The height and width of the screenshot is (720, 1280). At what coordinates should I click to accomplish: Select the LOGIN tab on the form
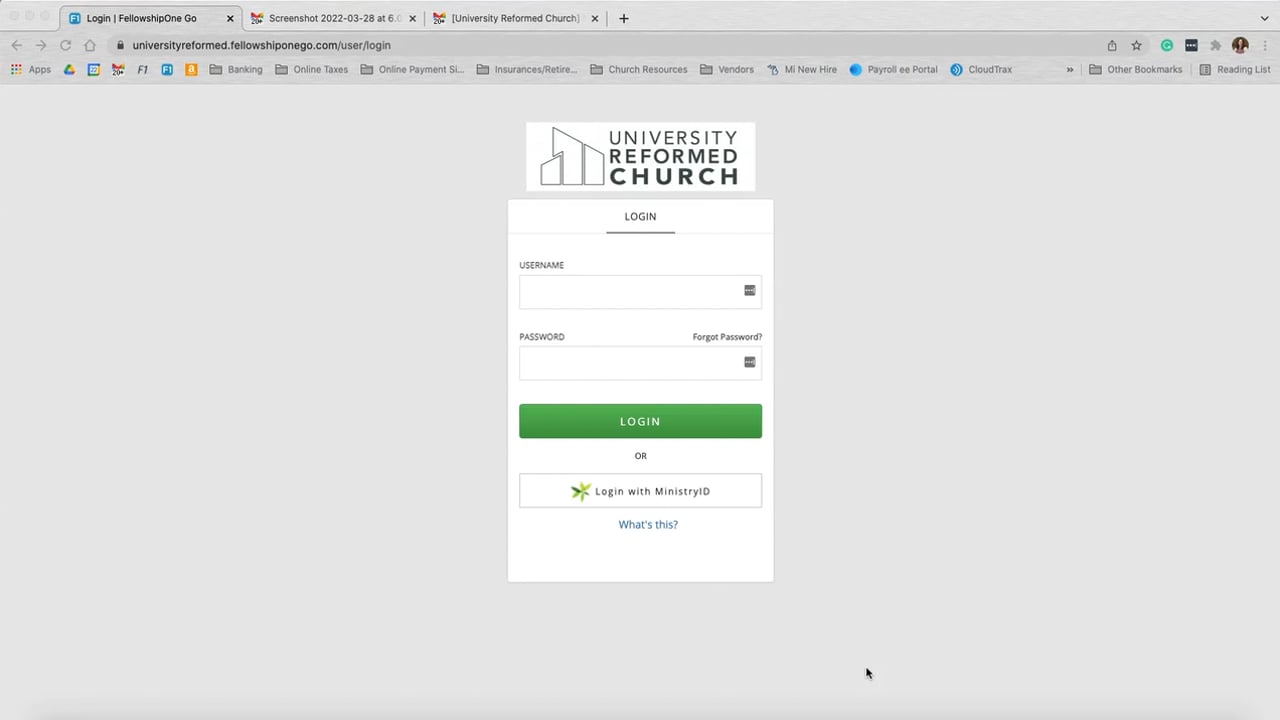640,216
